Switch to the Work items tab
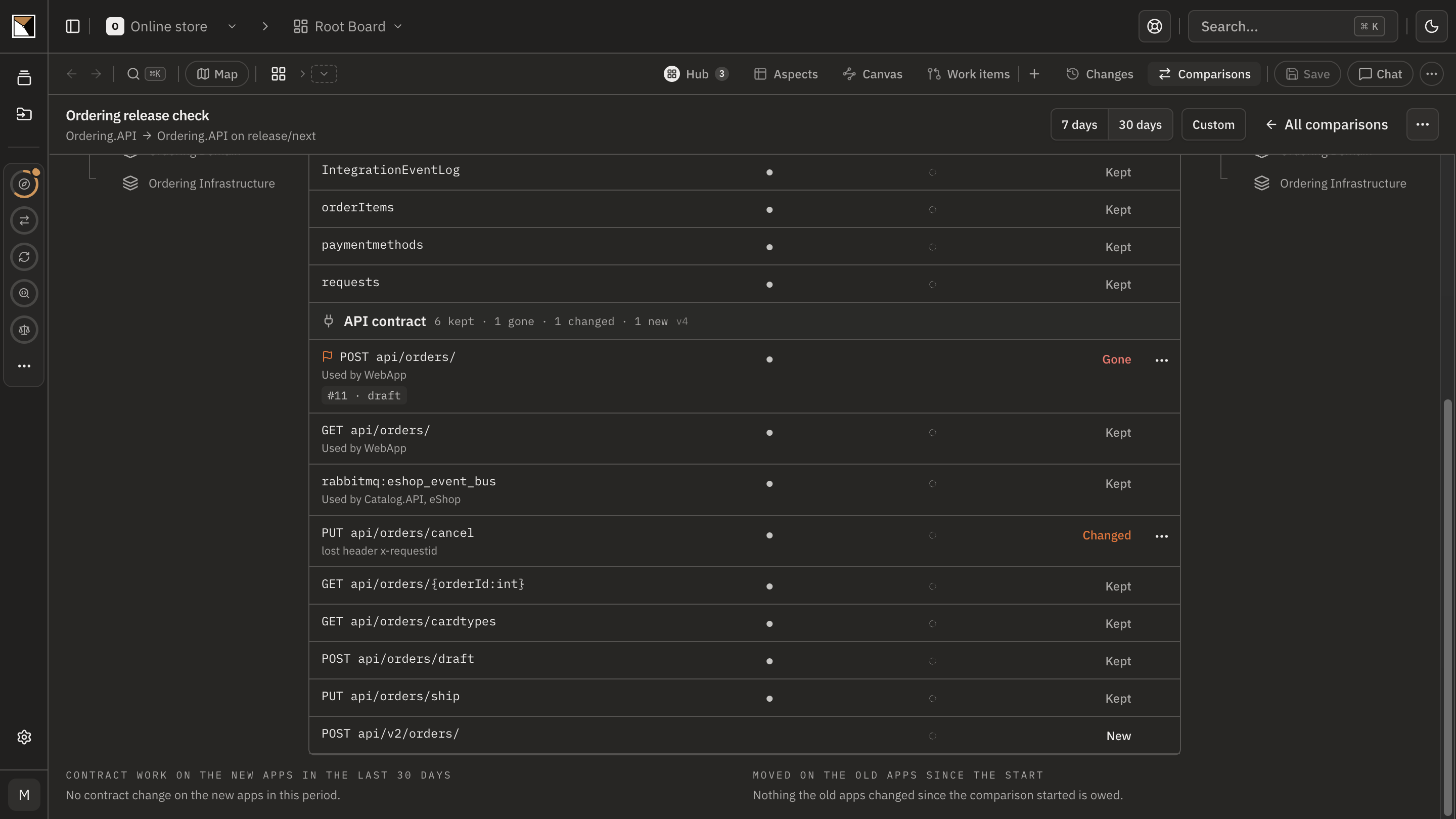 (968, 74)
